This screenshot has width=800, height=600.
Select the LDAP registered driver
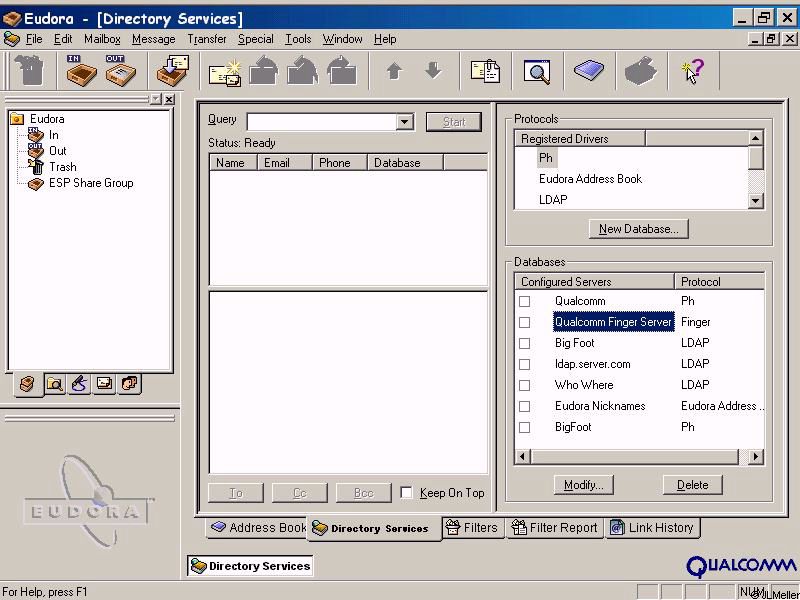pos(553,199)
